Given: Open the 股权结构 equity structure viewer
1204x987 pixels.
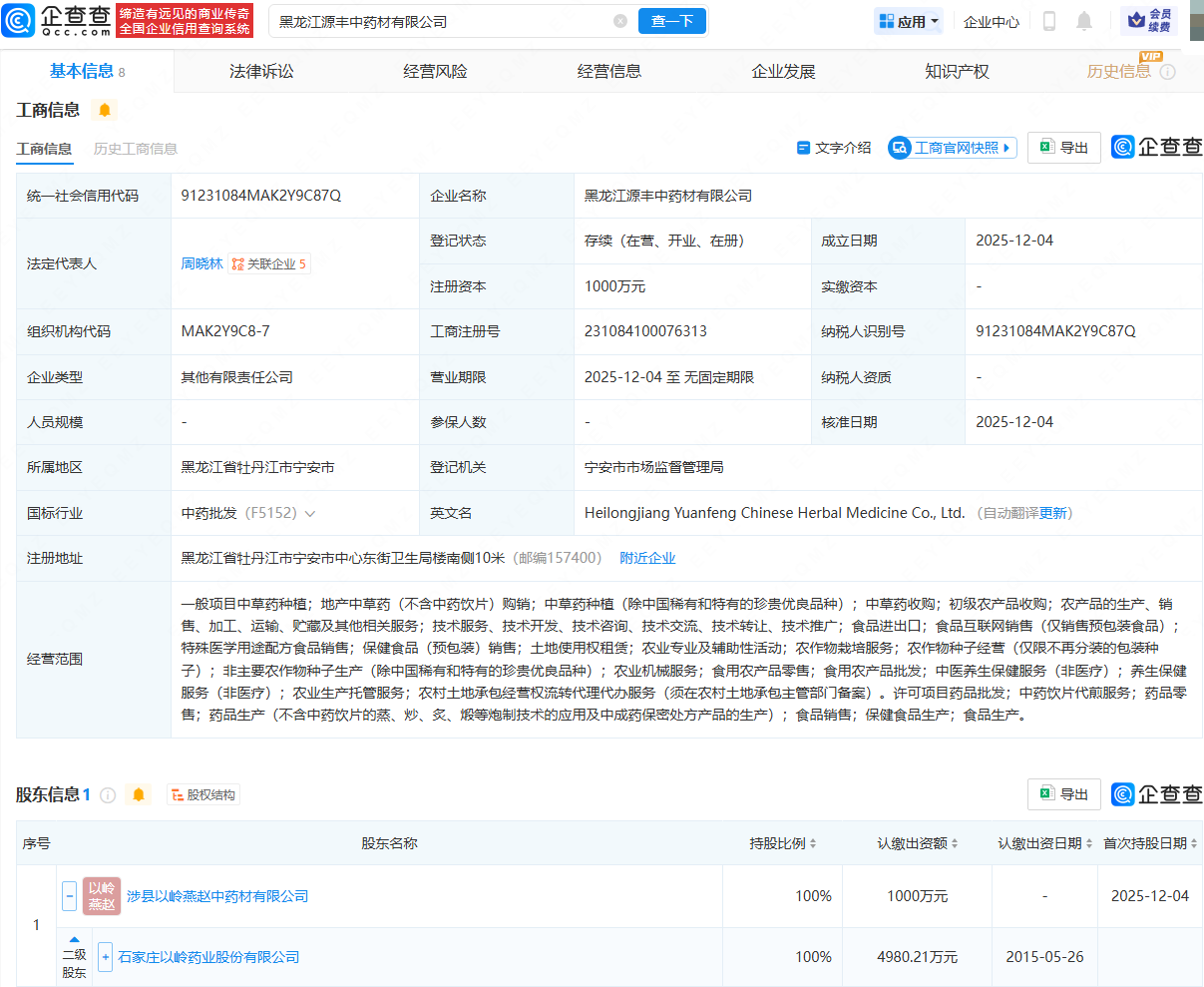Looking at the screenshot, I should pos(203,793).
